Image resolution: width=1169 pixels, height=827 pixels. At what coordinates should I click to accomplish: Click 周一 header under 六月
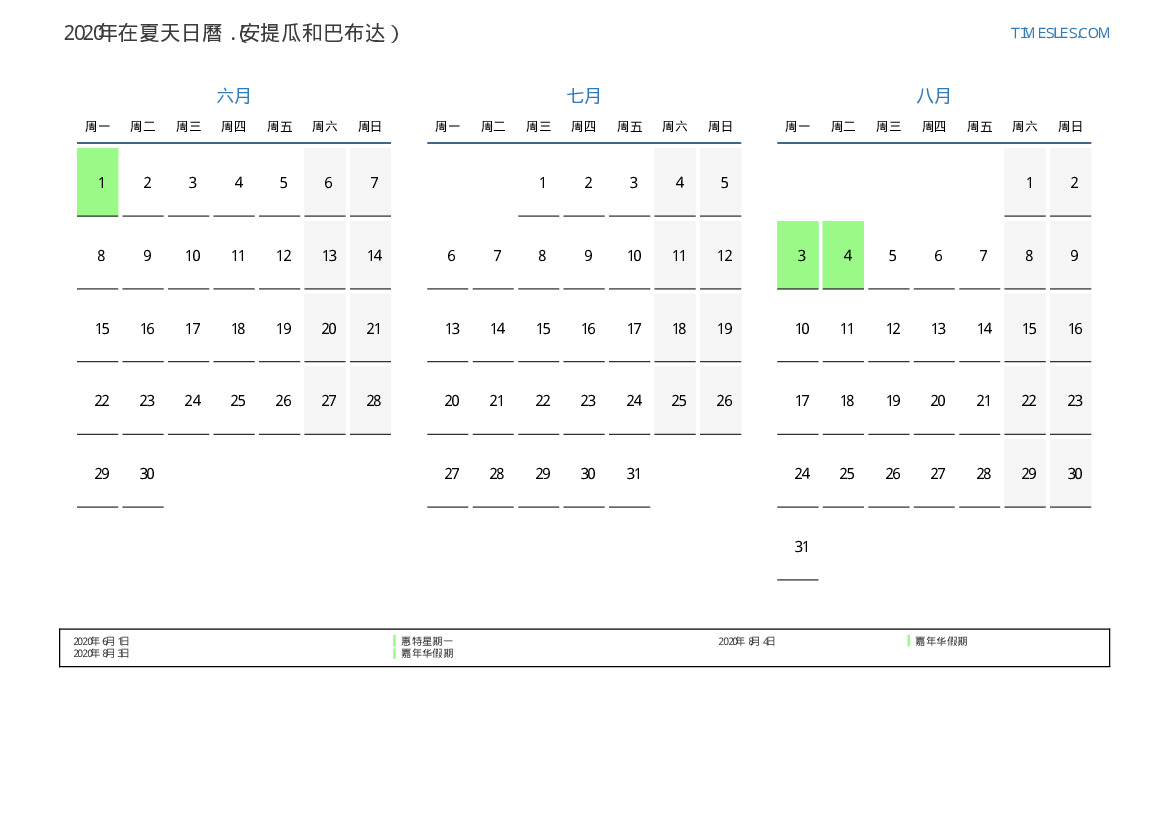(98, 127)
